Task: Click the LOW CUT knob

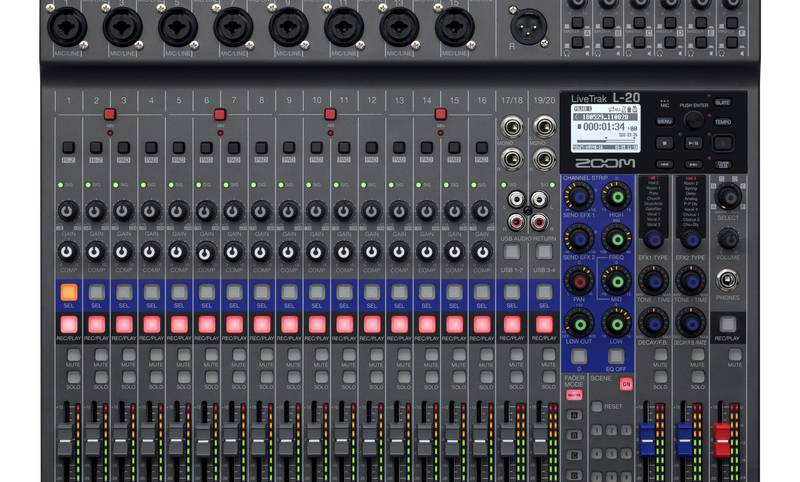Action: [579, 323]
